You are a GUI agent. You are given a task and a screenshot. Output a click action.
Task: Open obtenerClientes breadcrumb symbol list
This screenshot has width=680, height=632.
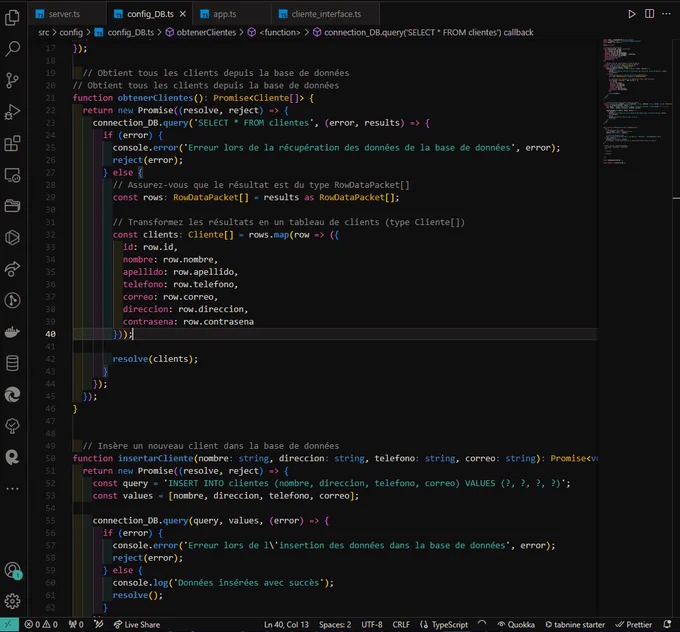[206, 33]
